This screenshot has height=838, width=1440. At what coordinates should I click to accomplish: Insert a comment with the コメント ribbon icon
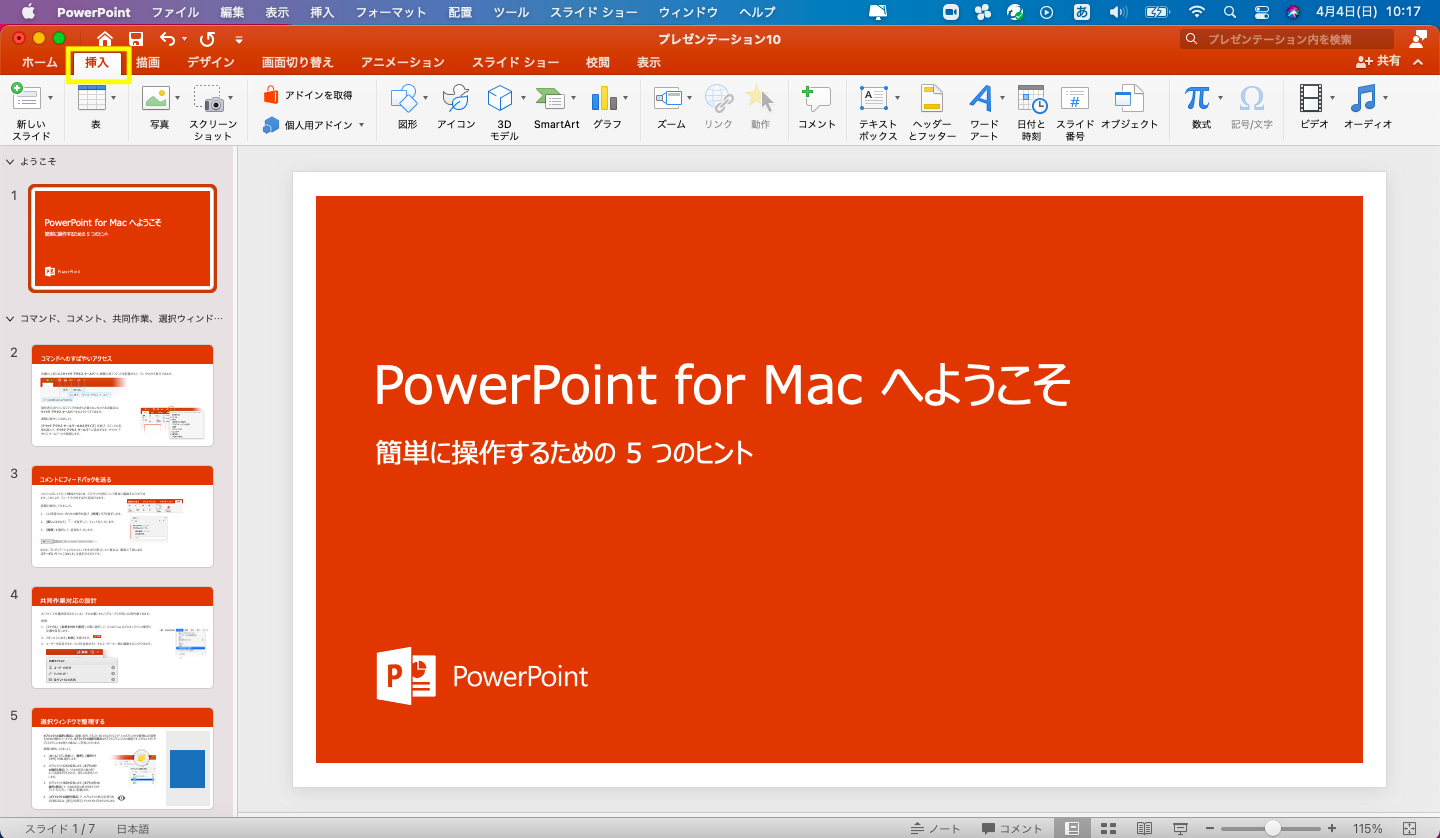tap(816, 98)
